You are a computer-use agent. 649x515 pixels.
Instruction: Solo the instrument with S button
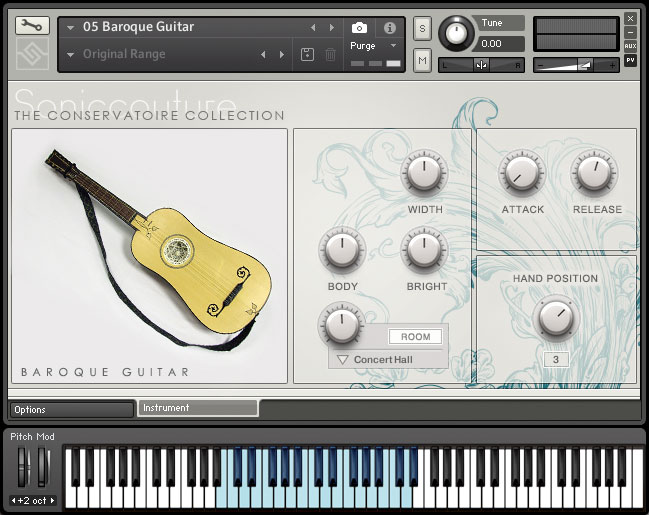click(x=422, y=29)
